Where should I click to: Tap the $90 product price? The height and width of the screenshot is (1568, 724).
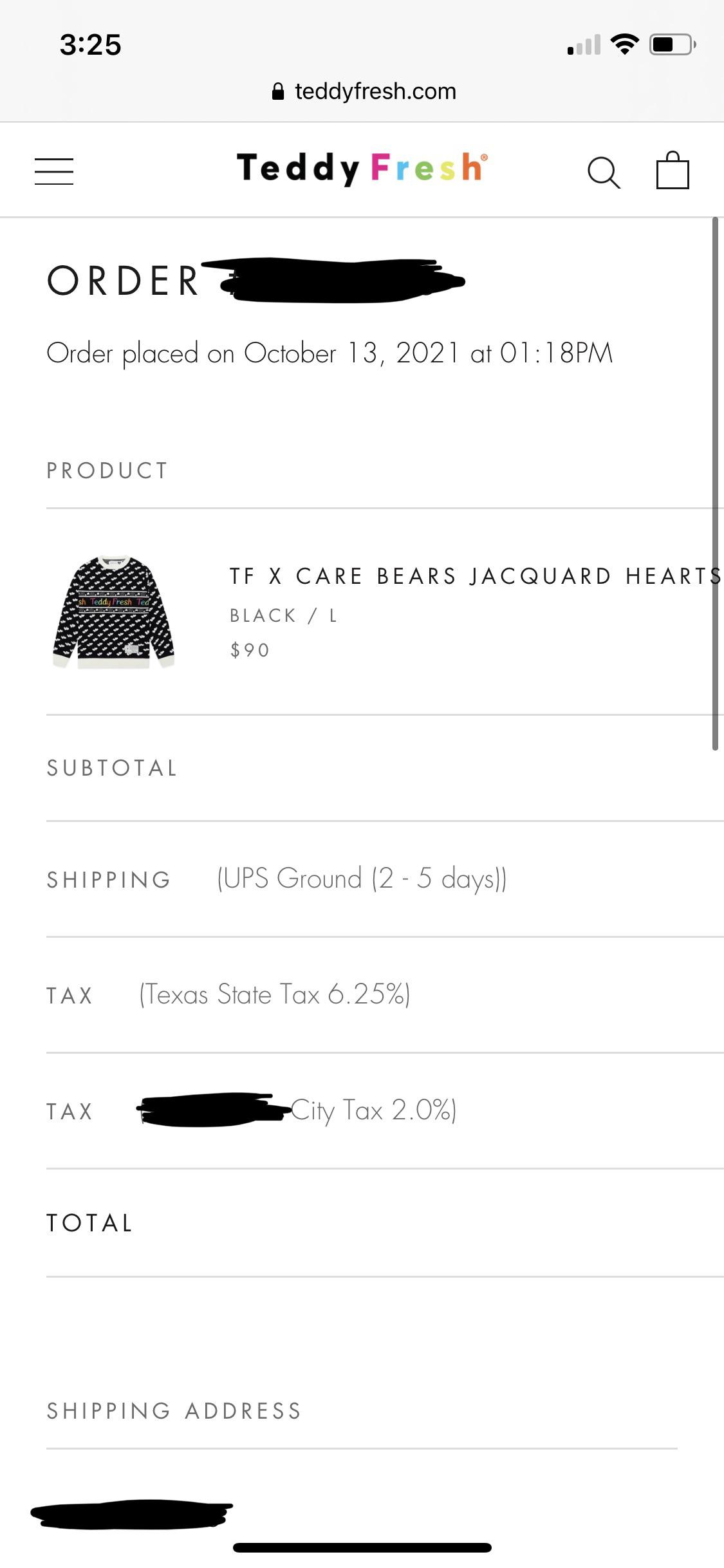(x=250, y=650)
